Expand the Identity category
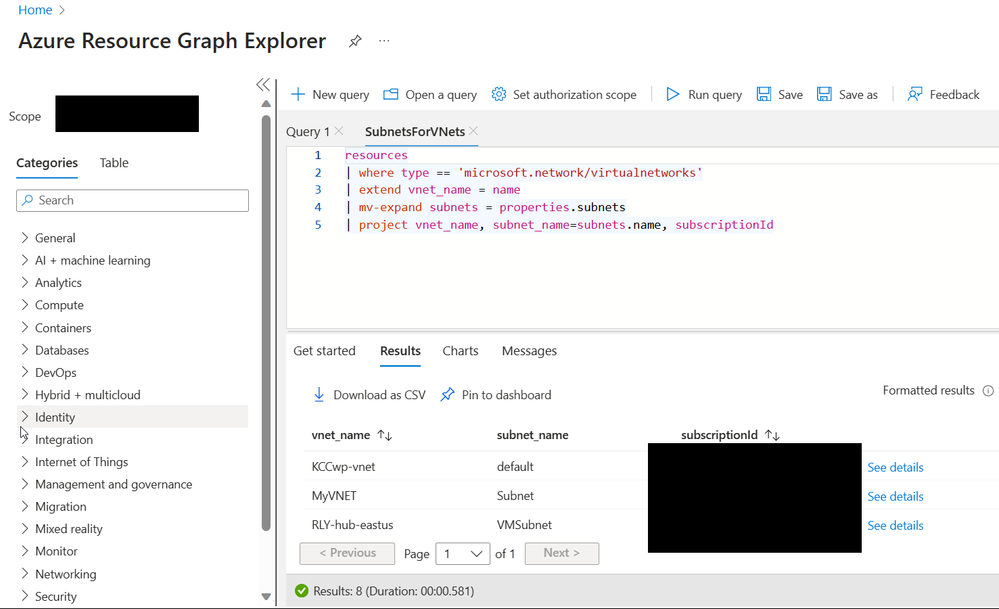Viewport: 999px width, 609px height. (x=24, y=417)
